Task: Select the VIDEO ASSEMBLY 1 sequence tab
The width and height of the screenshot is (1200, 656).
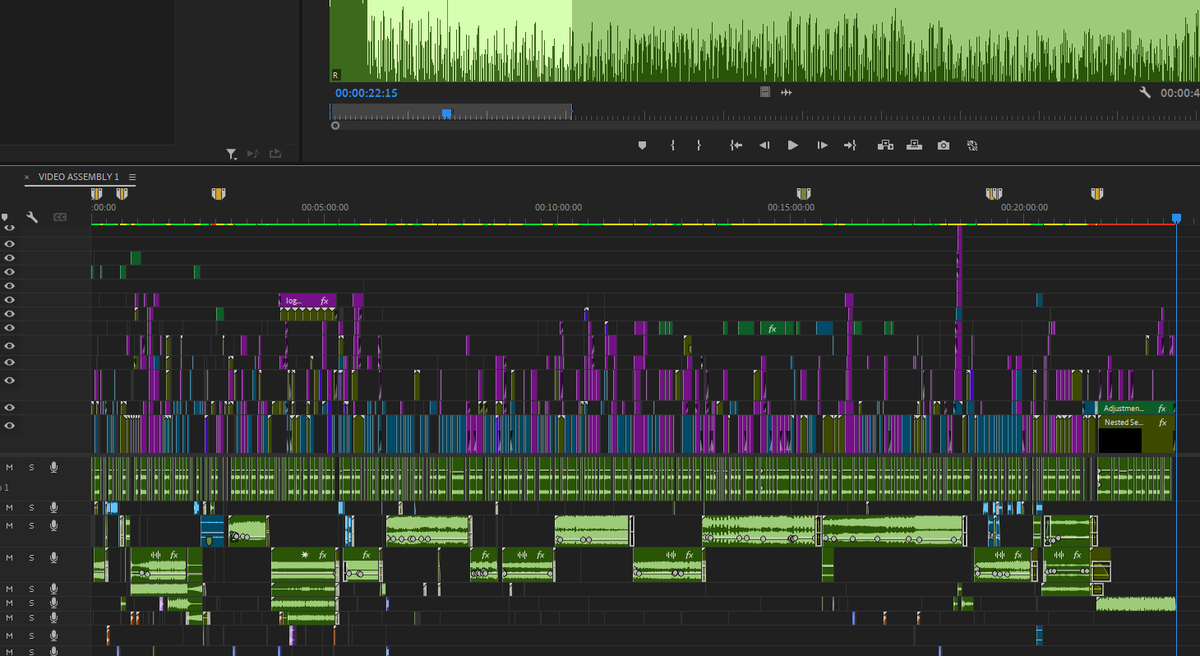Action: pos(79,177)
